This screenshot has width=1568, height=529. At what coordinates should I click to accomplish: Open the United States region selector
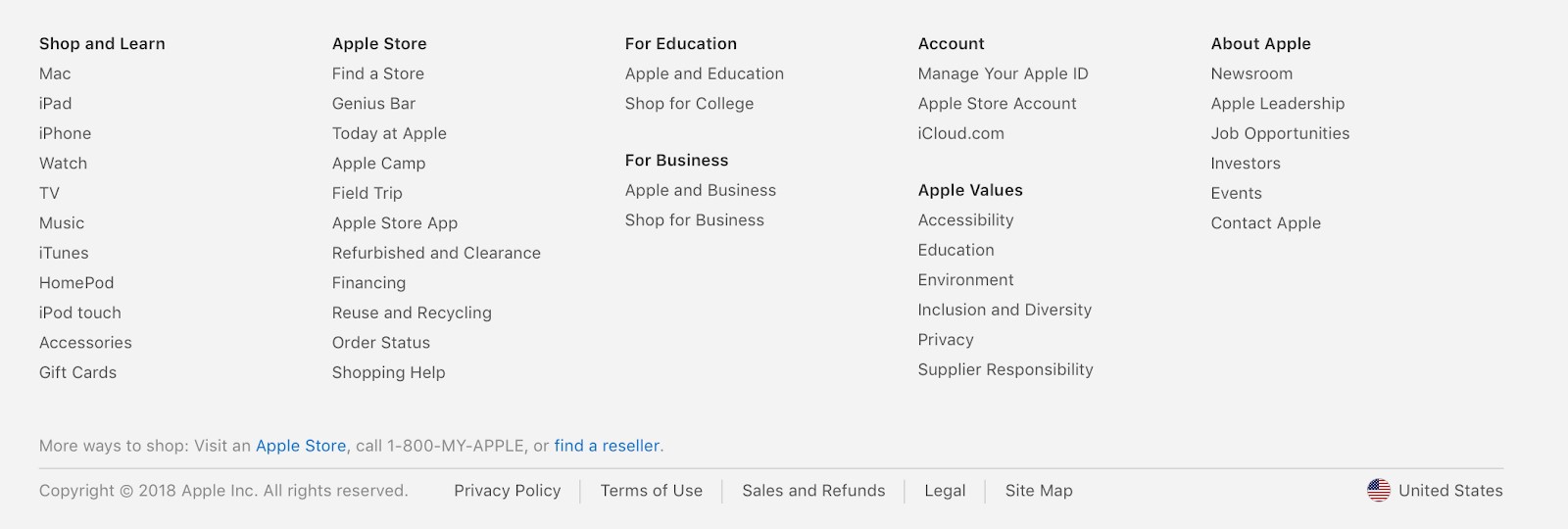click(1449, 491)
